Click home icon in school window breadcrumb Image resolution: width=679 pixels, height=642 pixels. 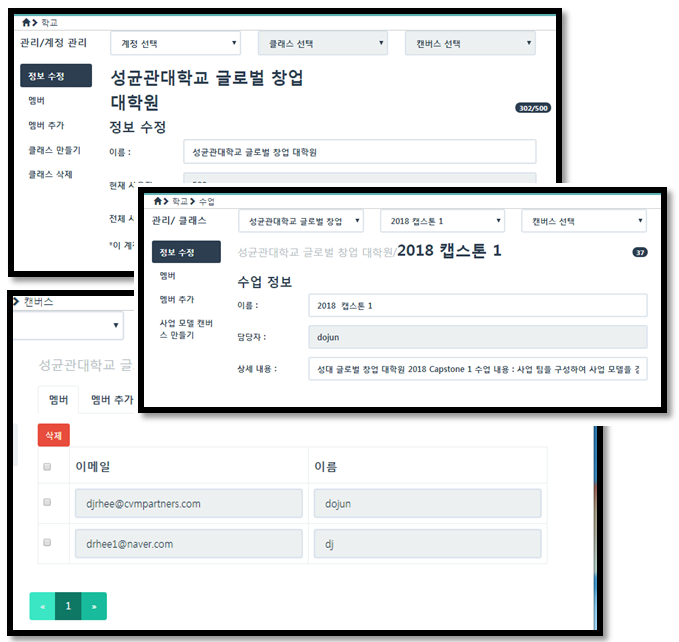tap(26, 22)
